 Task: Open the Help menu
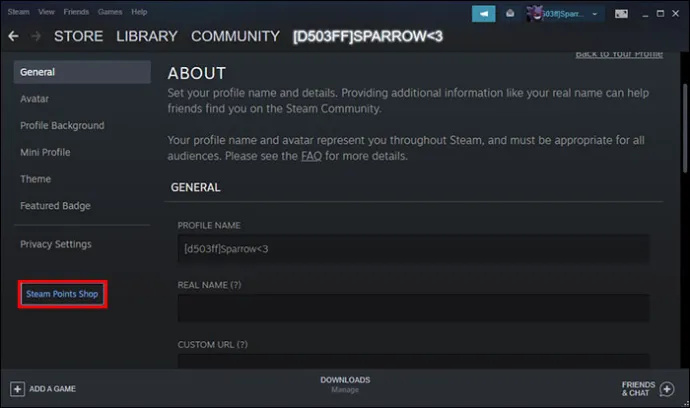tap(139, 12)
